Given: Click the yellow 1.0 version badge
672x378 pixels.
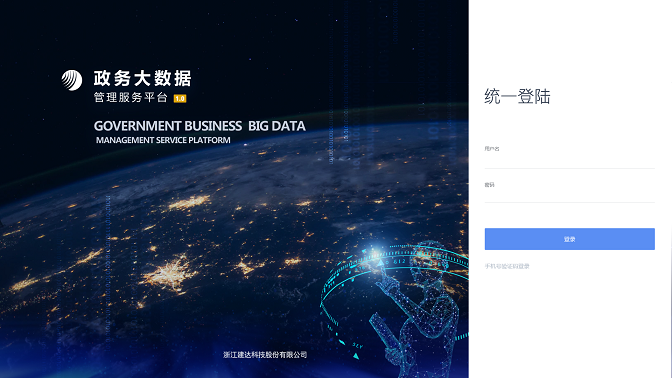Looking at the screenshot, I should 180,99.
